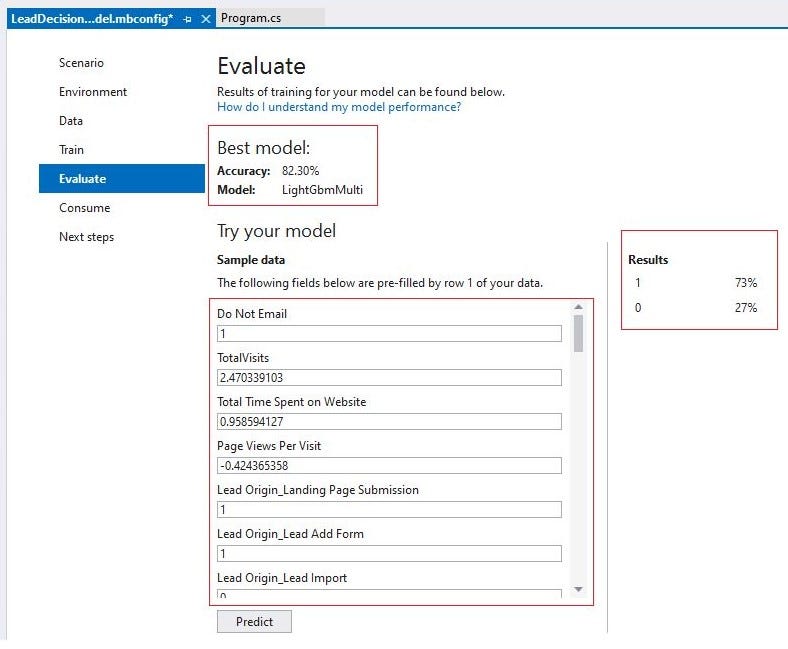Switch to the Program.cs tab
This screenshot has height=649, width=788.
pyautogui.click(x=251, y=18)
